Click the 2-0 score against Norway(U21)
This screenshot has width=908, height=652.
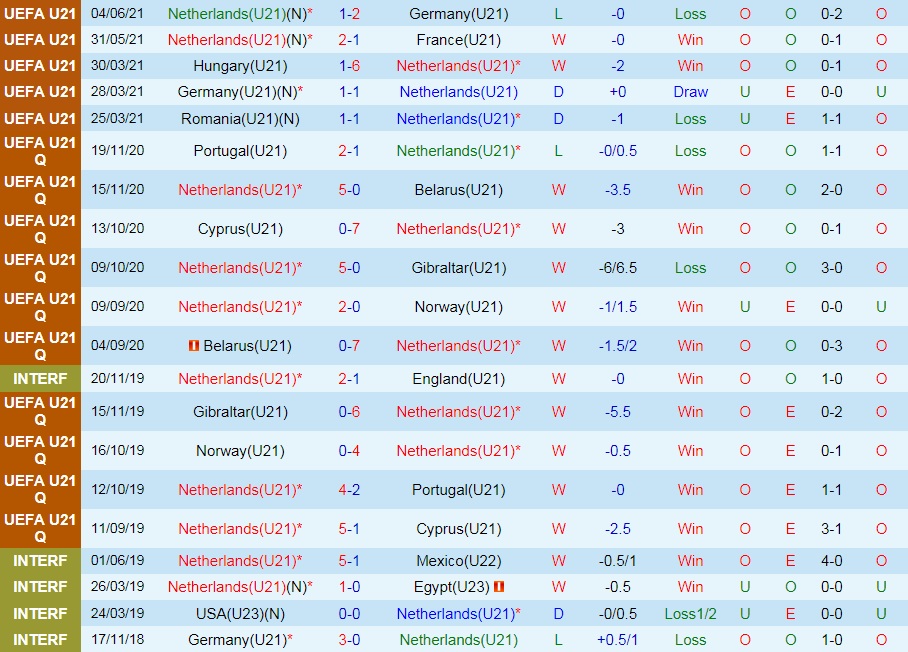[x=349, y=306]
